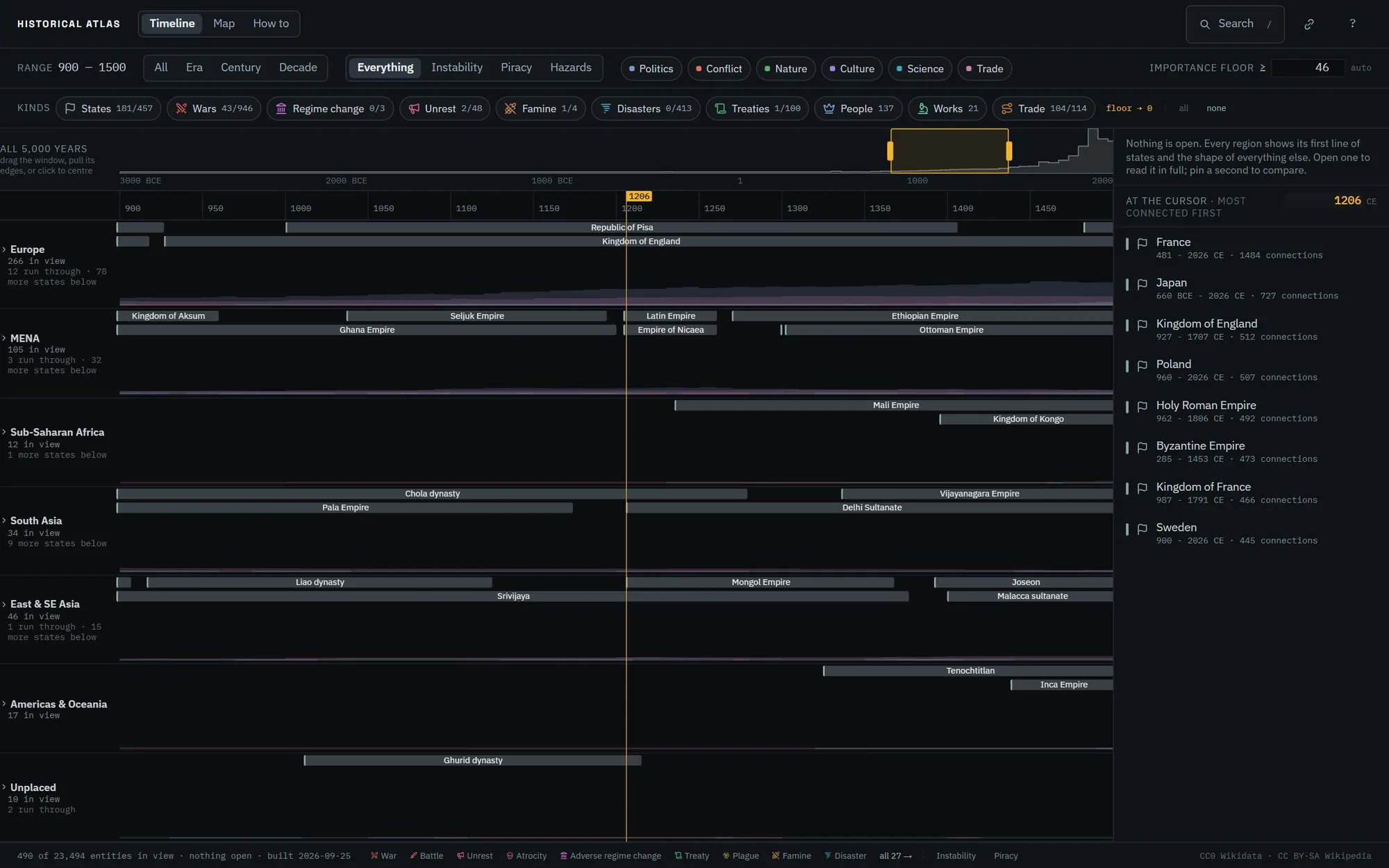This screenshot has height=868, width=1389.
Task: Click the yellow overview window rectangle
Action: point(949,151)
